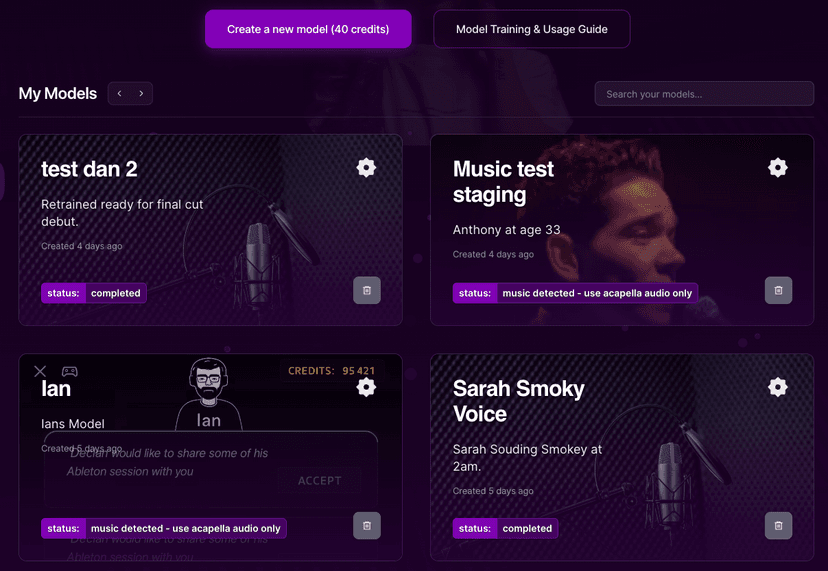Go to previous models page chevron

pos(120,93)
